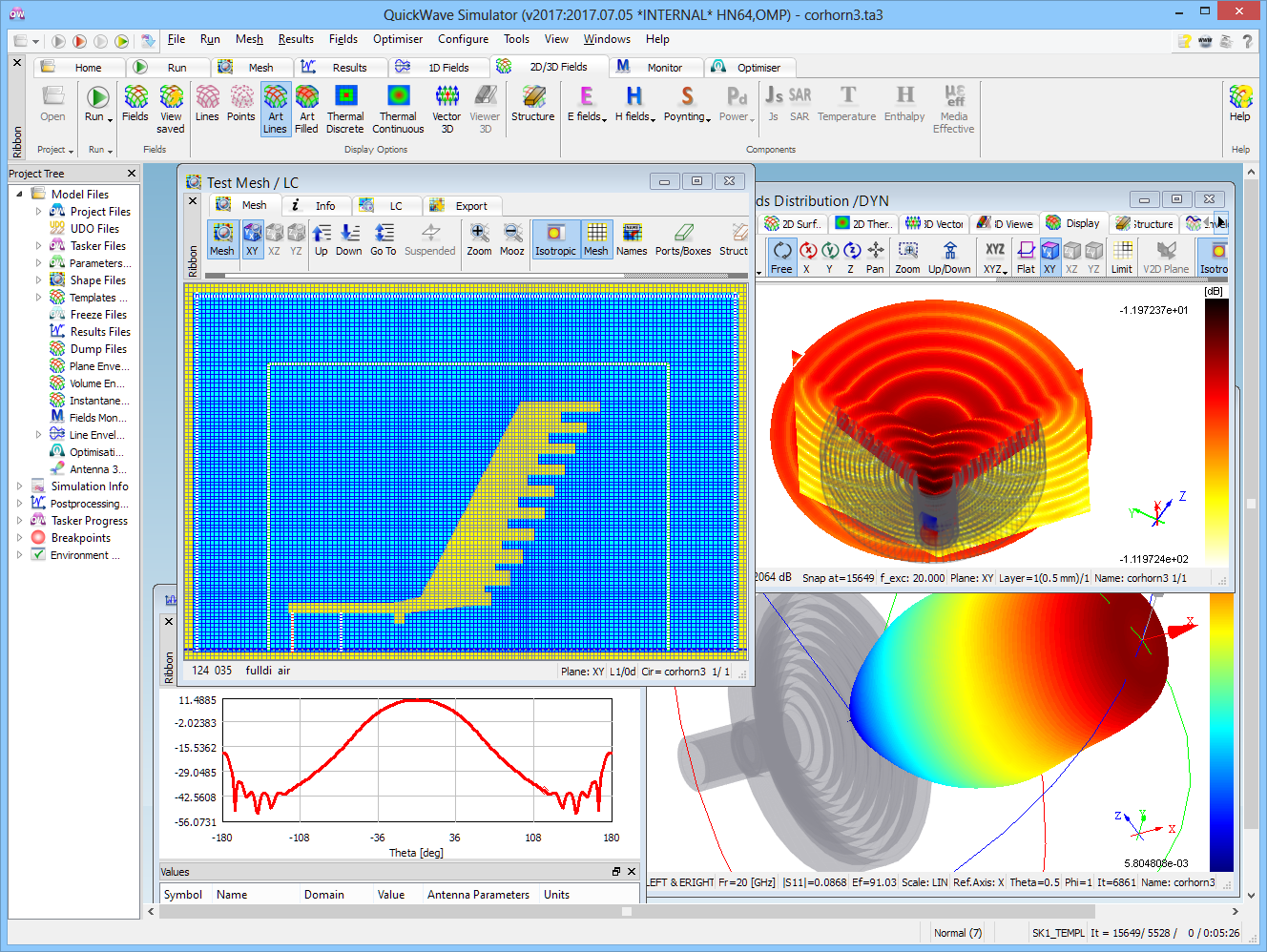This screenshot has height=952, width=1267.
Task: Click the Domain column header
Action: pyautogui.click(x=324, y=895)
